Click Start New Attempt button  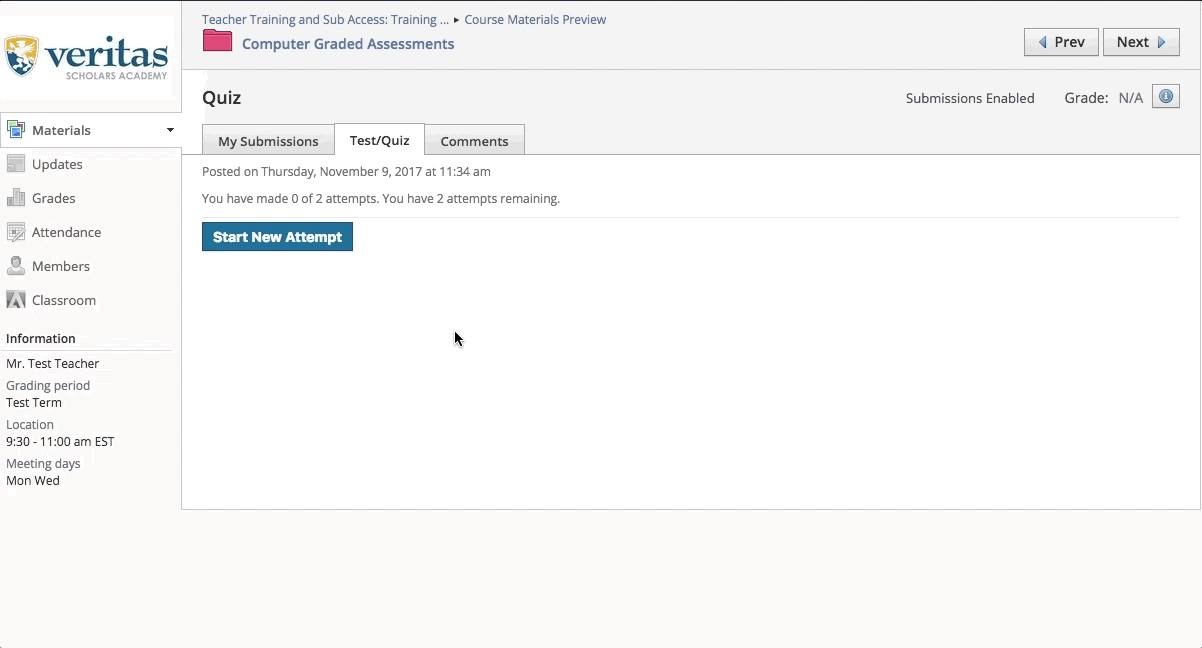click(277, 237)
